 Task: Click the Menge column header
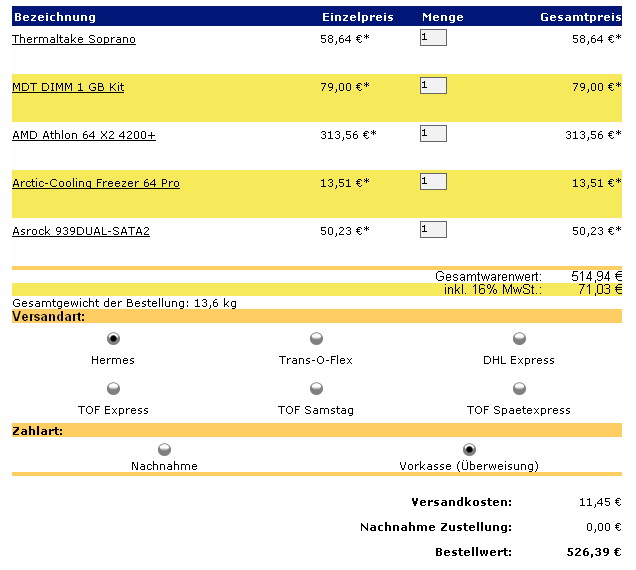click(x=443, y=17)
